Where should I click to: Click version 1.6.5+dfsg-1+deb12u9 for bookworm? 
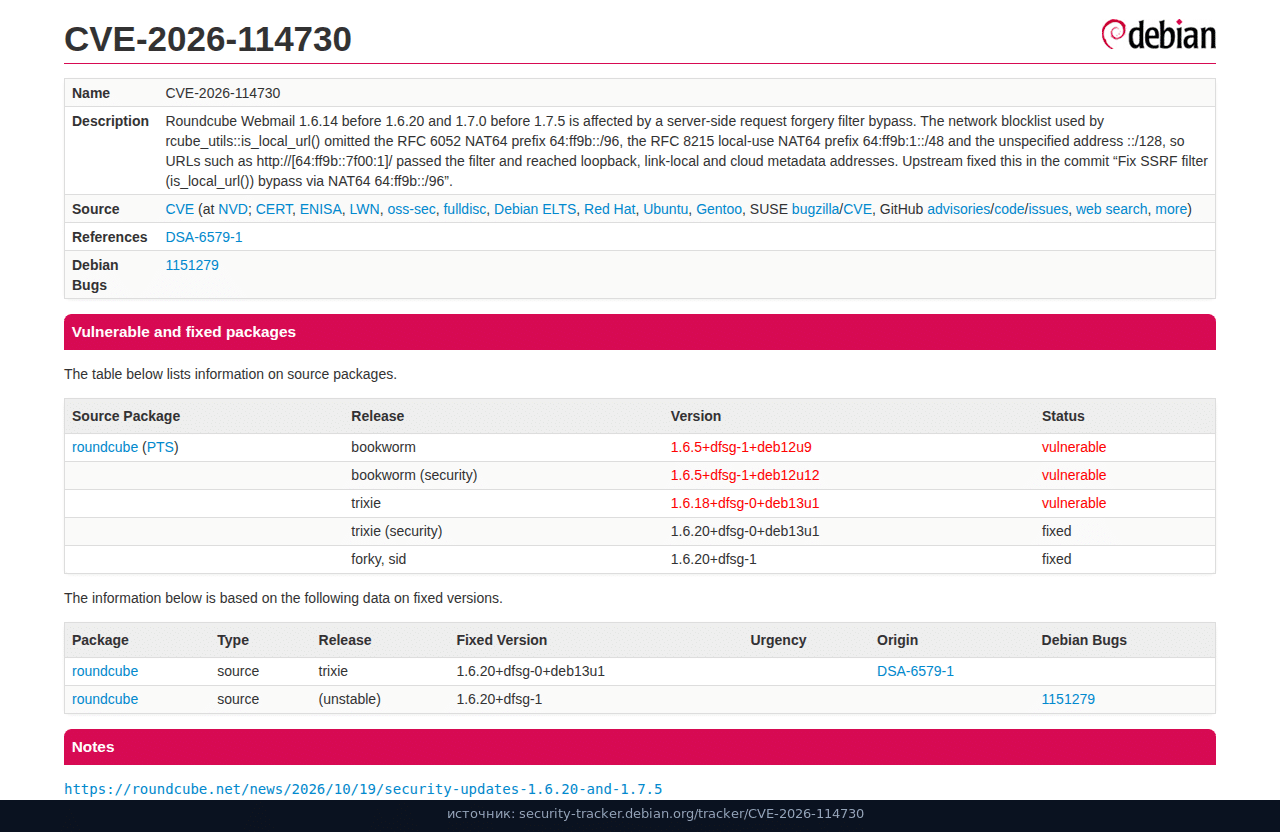(x=741, y=447)
